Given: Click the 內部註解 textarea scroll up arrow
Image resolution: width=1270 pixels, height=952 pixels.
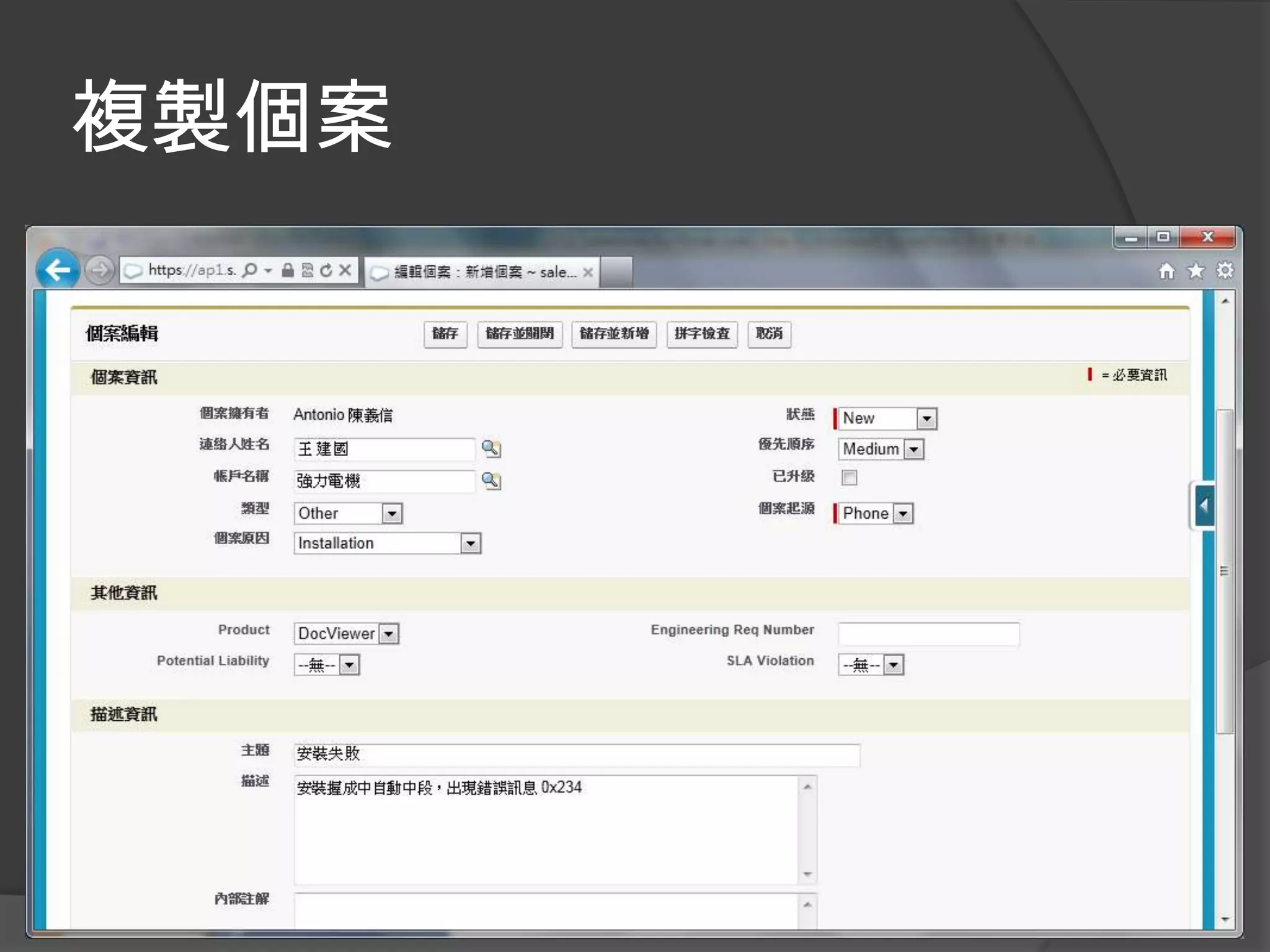Looking at the screenshot, I should click(x=807, y=905).
